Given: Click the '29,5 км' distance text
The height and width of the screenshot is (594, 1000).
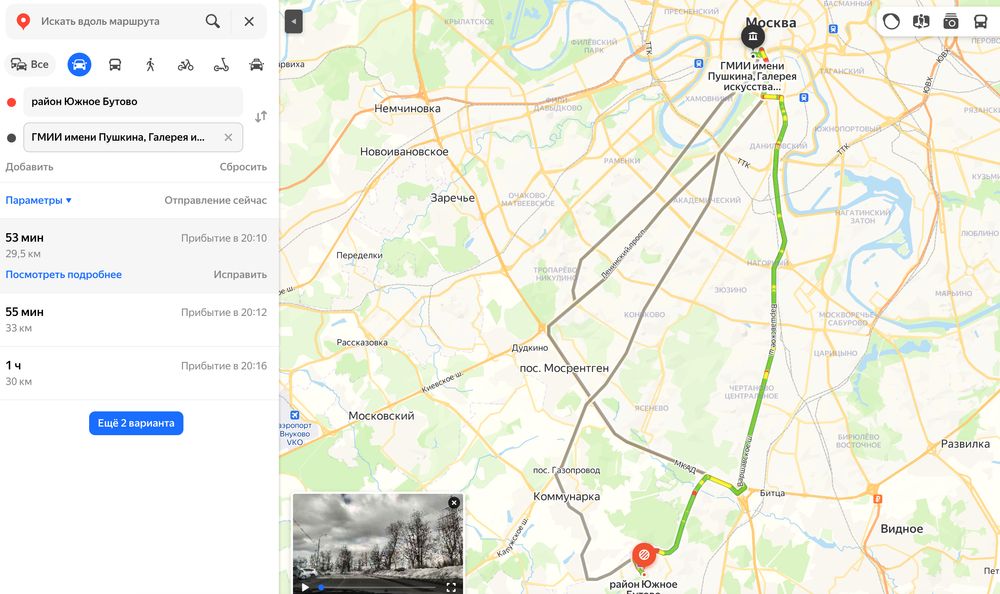Looking at the screenshot, I should pos(23,253).
